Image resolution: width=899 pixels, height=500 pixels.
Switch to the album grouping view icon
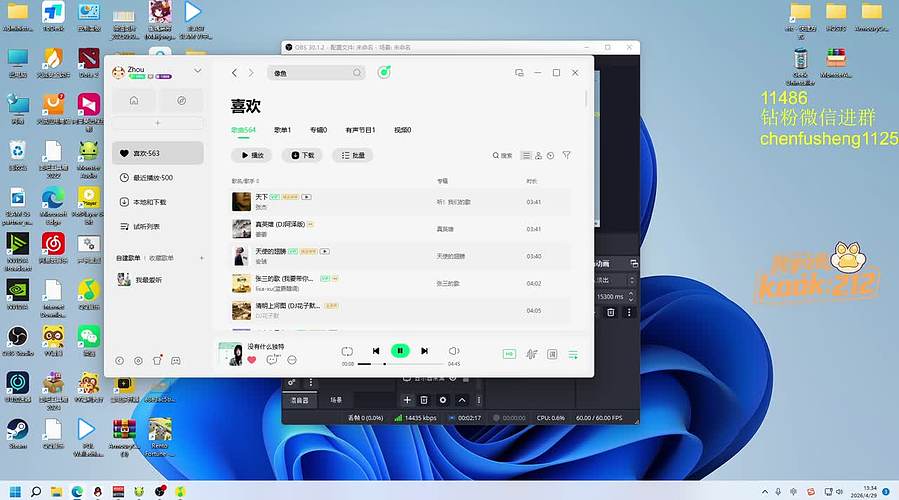tap(550, 155)
